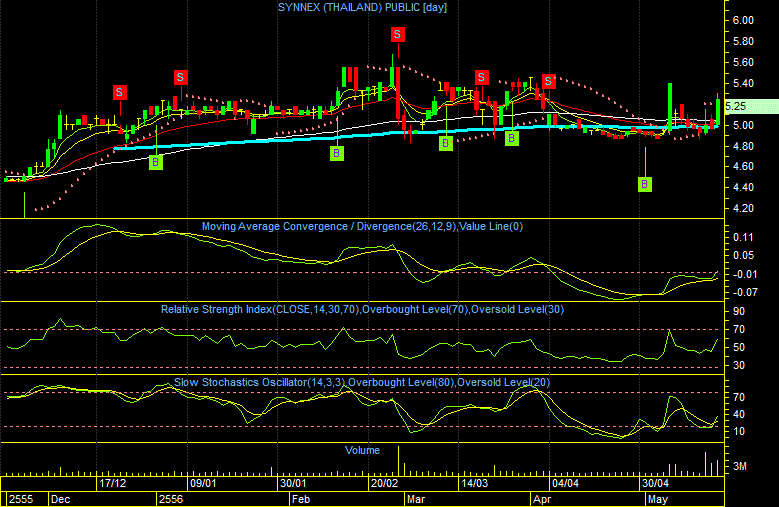Click the red S sell marker in mid-December

click(x=119, y=92)
